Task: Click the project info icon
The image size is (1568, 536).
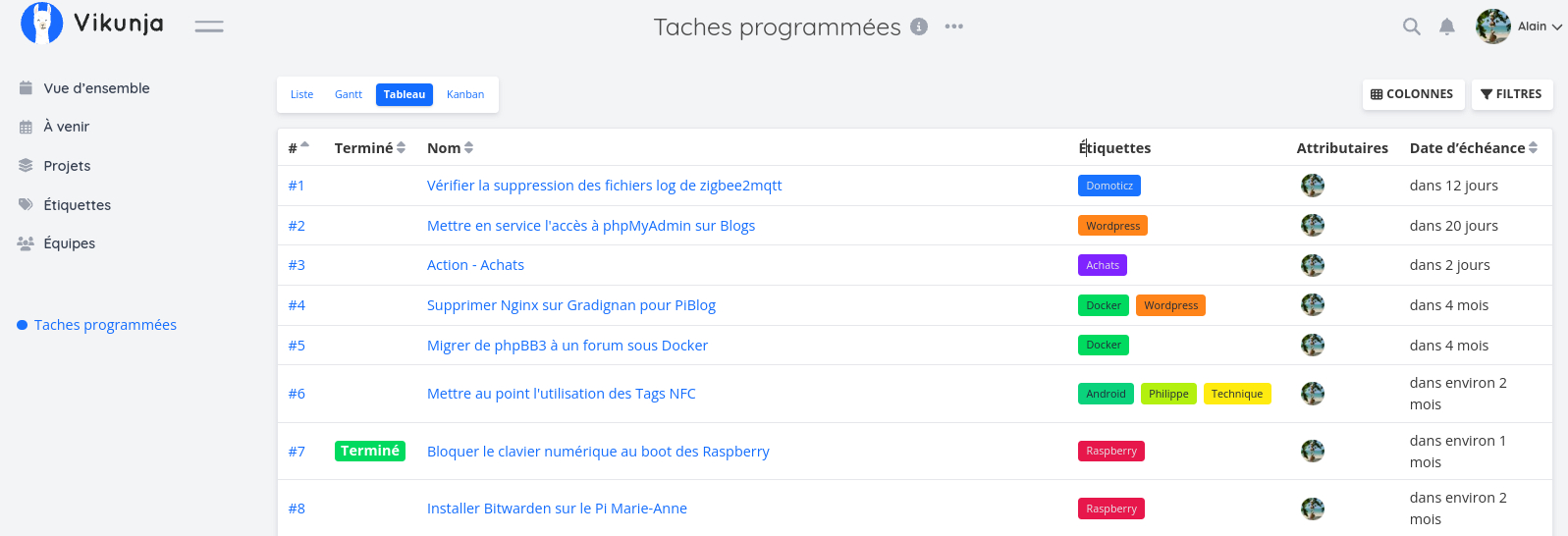Action: pos(919,27)
